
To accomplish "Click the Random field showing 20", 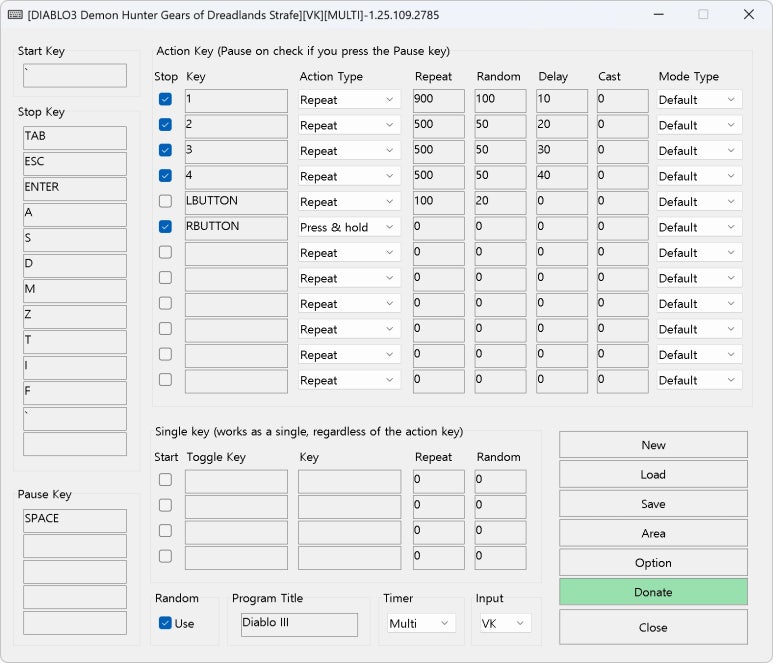I will [x=500, y=203].
